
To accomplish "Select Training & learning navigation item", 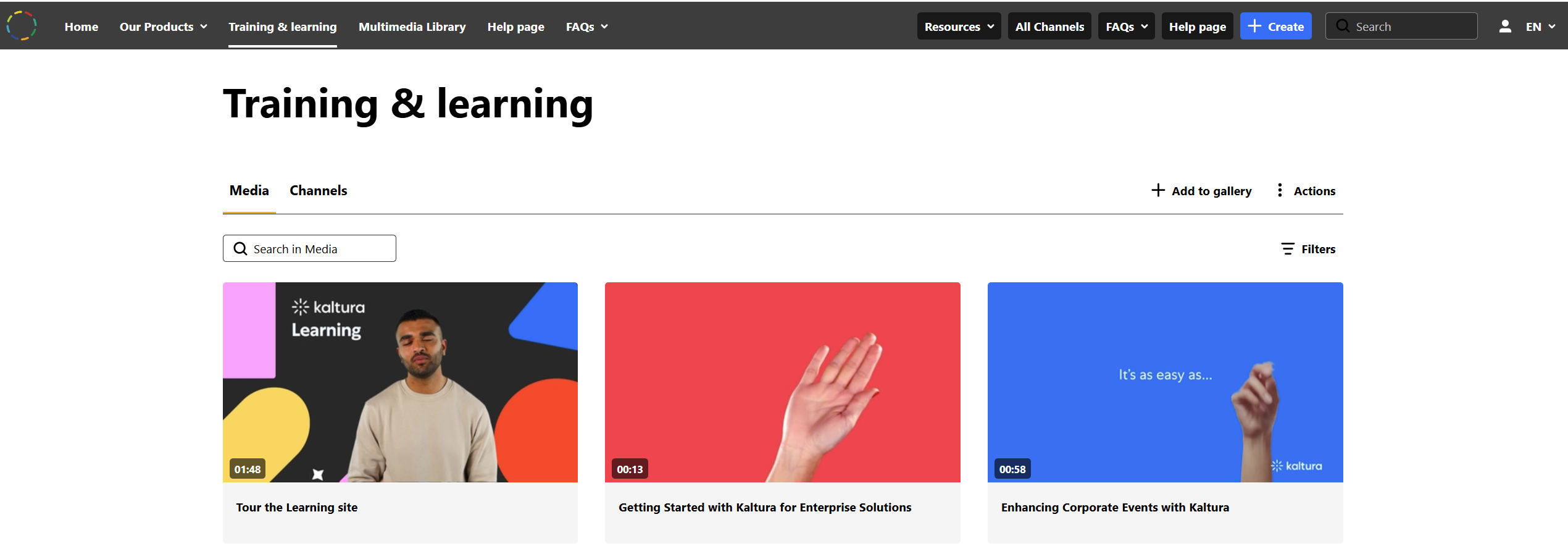I will pos(283,27).
